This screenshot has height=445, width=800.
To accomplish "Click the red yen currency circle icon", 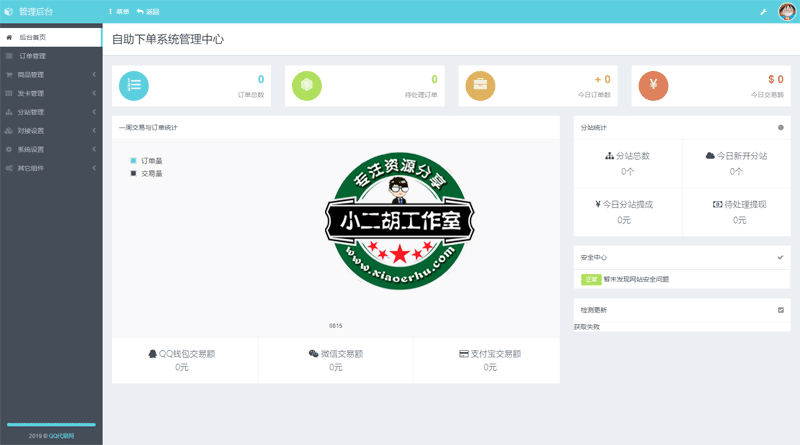I will coord(653,86).
